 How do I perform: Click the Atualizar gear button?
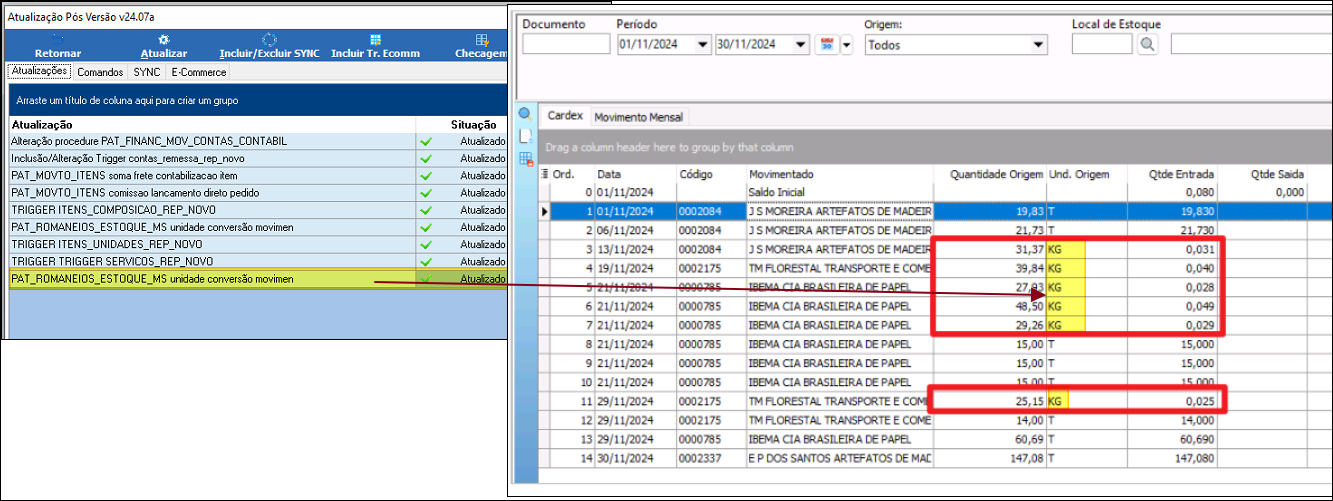point(164,46)
